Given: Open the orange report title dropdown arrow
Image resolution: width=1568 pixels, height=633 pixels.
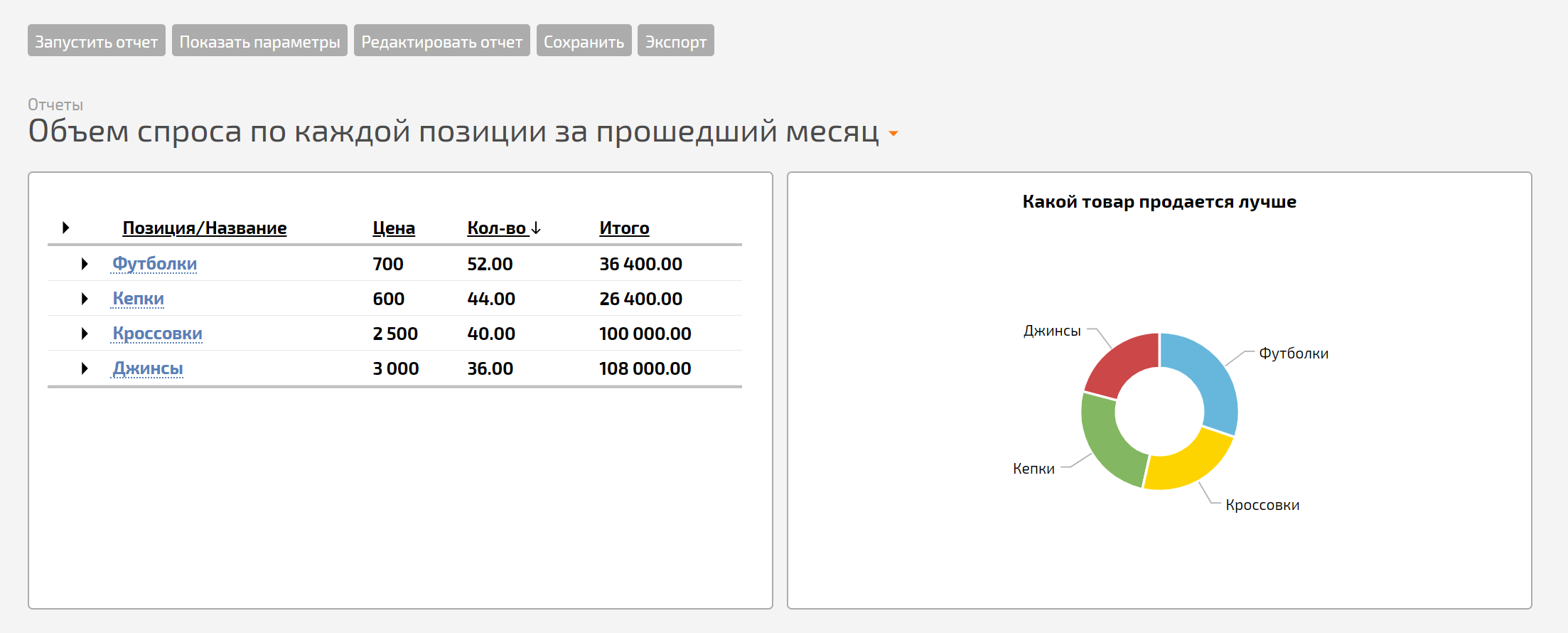Looking at the screenshot, I should click(893, 133).
